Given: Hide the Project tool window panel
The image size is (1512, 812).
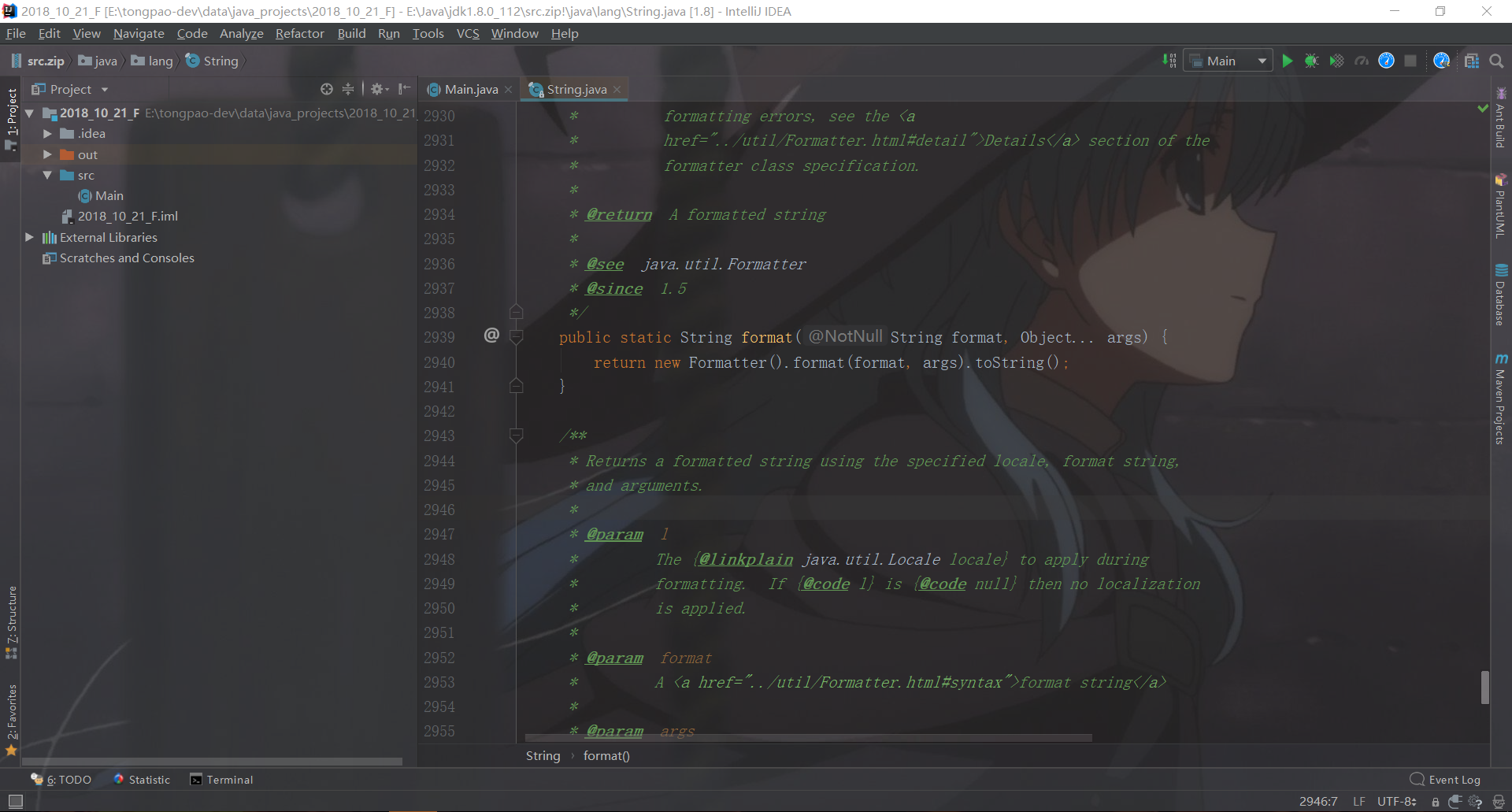Looking at the screenshot, I should coord(404,89).
